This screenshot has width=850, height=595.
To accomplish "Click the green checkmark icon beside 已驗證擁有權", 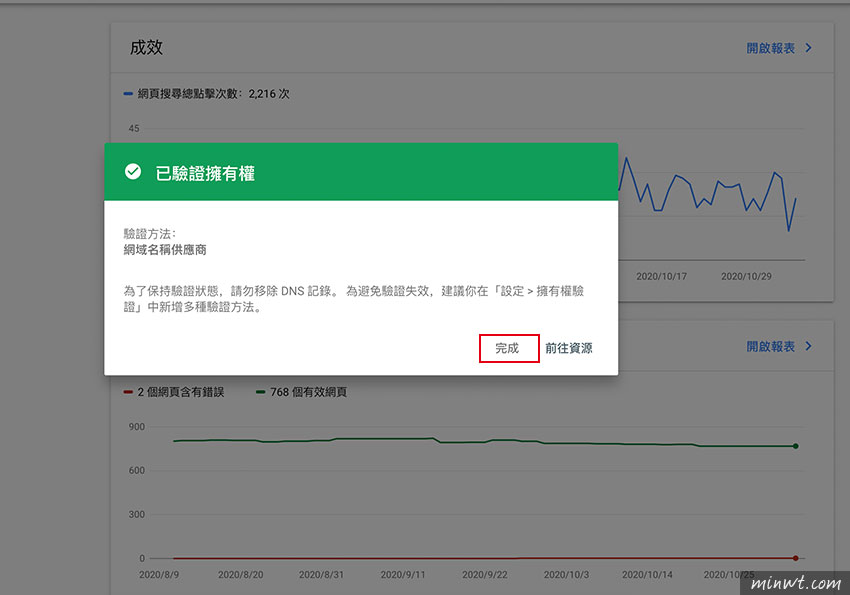I will 133,172.
